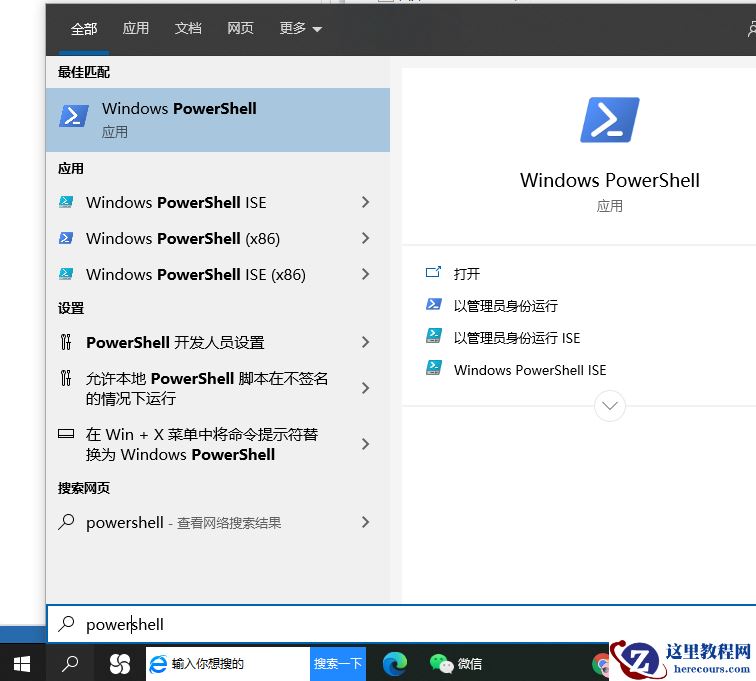Switch to the 文档 tab

[188, 28]
